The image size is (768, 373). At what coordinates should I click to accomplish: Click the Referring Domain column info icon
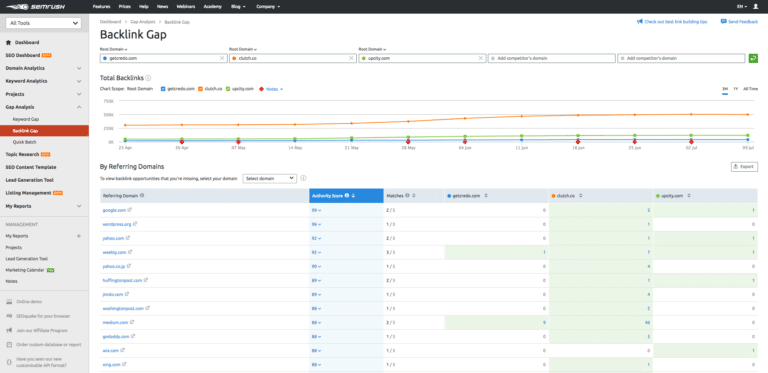tap(142, 195)
